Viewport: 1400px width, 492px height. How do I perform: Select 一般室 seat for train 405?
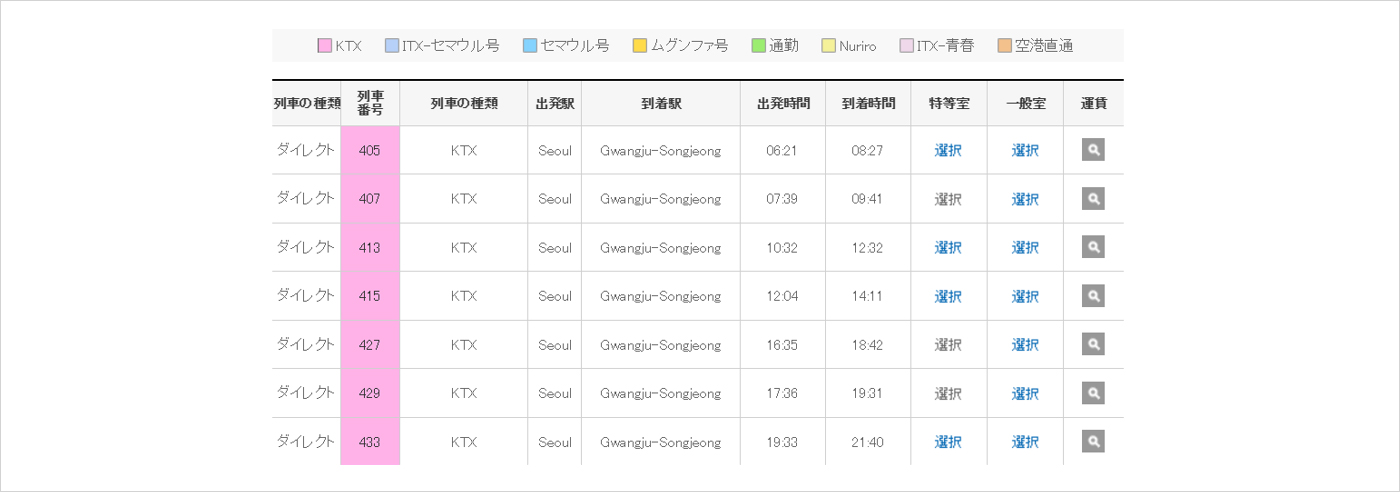[x=1025, y=151]
